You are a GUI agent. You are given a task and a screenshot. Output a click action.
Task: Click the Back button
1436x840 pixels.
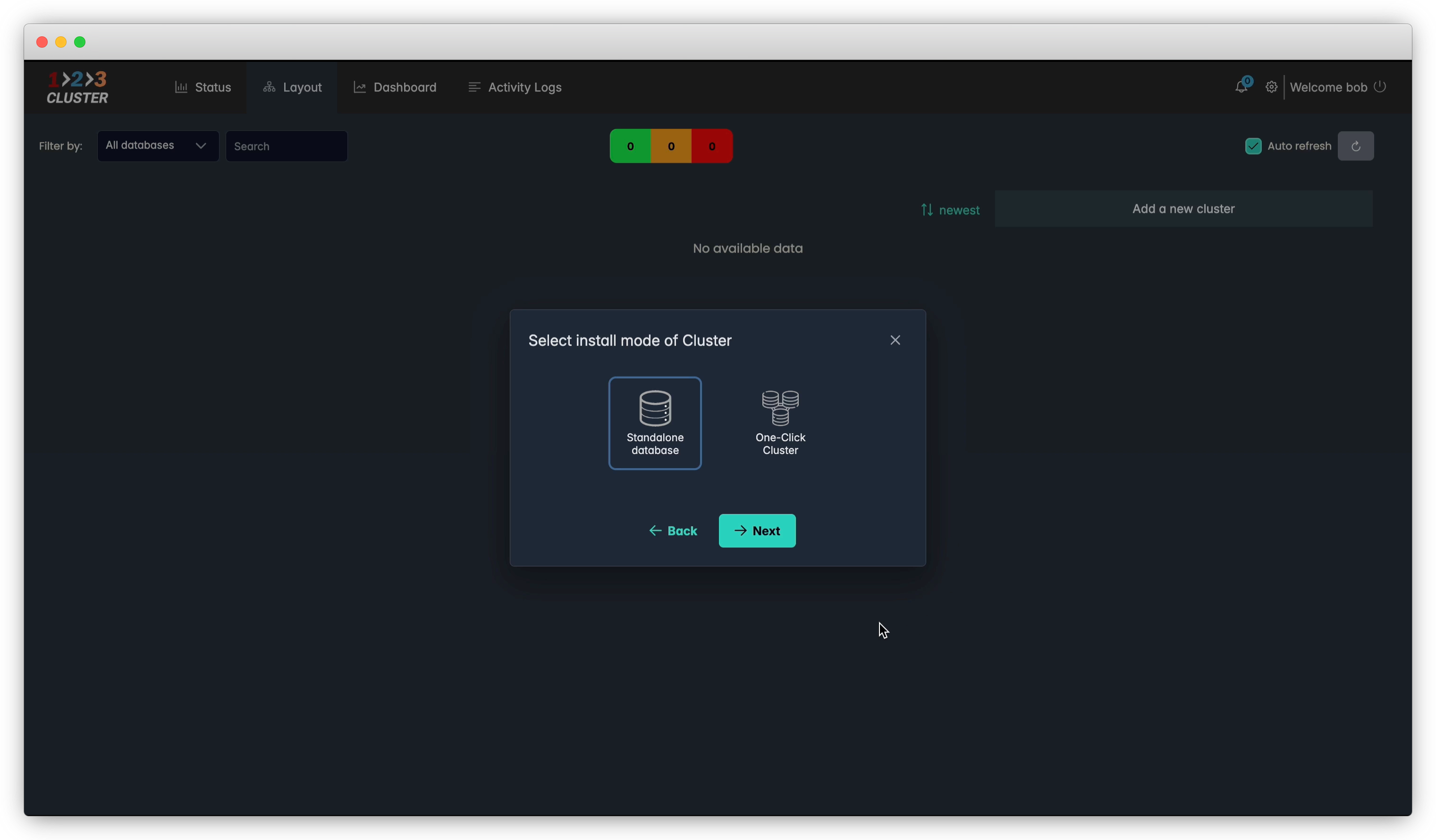pyautogui.click(x=673, y=530)
